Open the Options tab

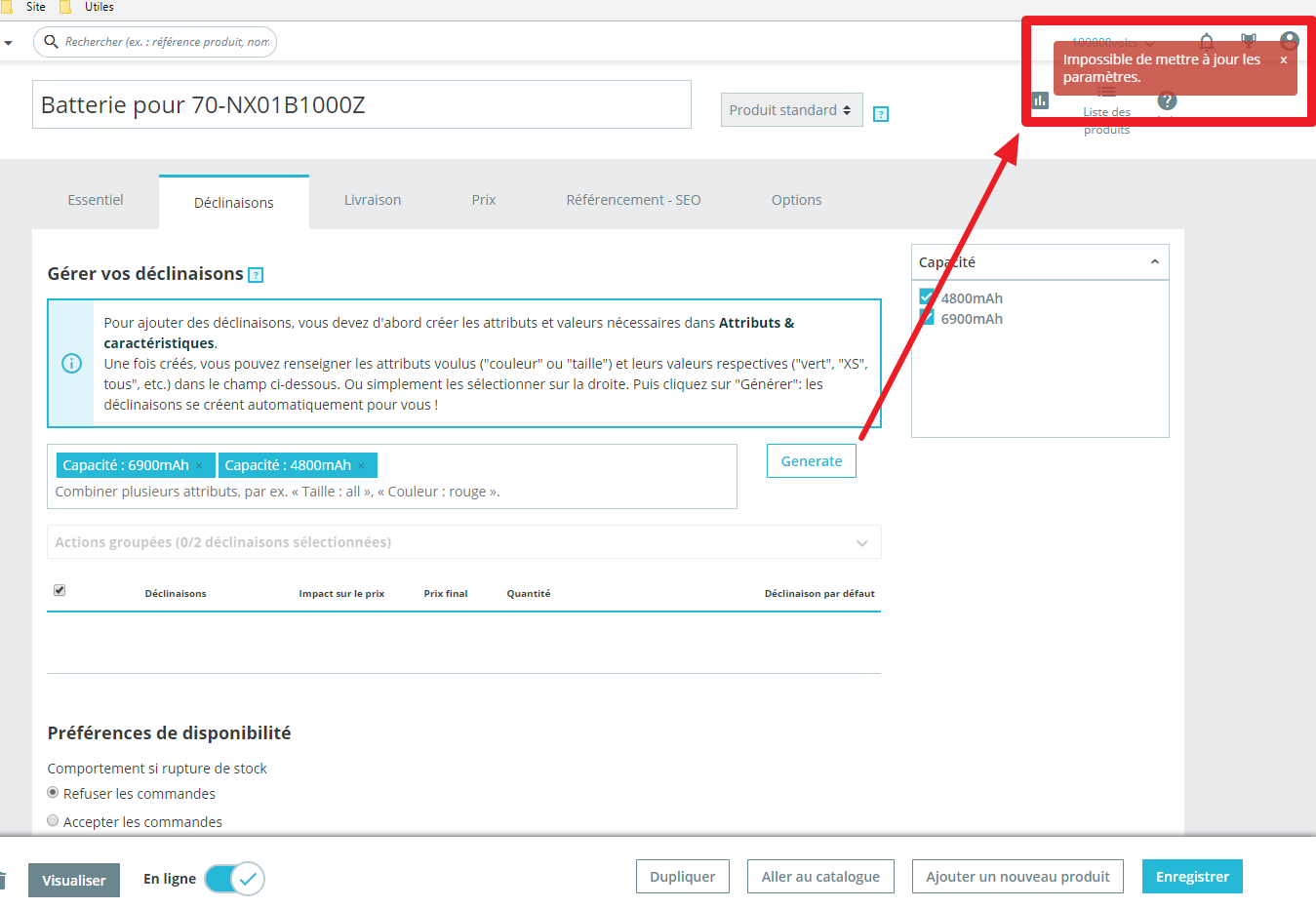tap(797, 200)
